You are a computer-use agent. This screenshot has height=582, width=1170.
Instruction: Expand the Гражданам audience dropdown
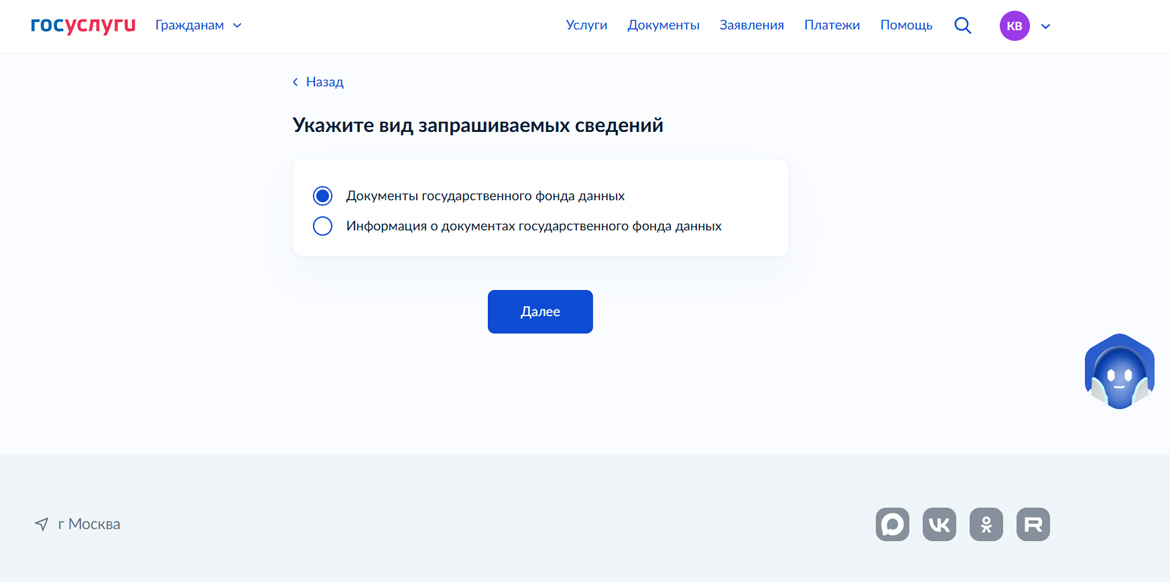pyautogui.click(x=198, y=25)
